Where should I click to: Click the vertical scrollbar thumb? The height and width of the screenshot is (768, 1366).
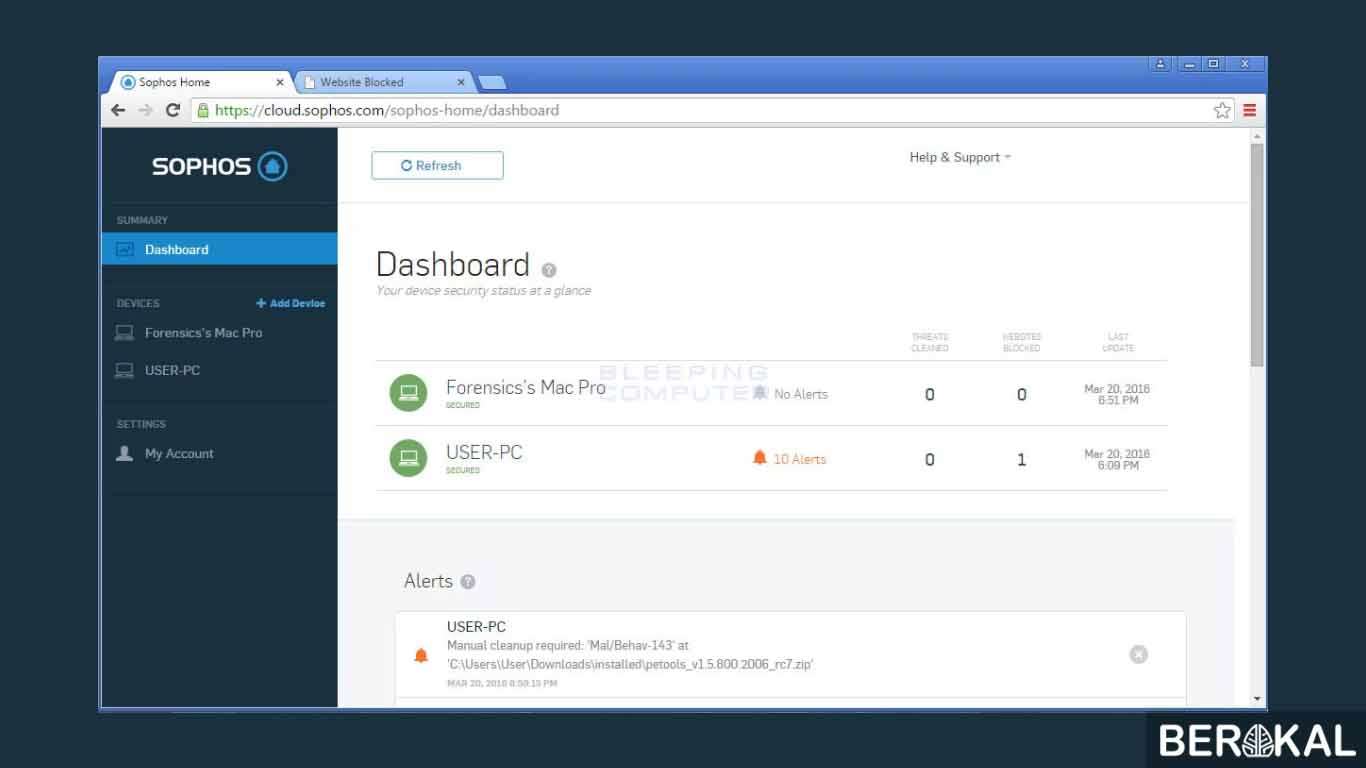pyautogui.click(x=1257, y=255)
